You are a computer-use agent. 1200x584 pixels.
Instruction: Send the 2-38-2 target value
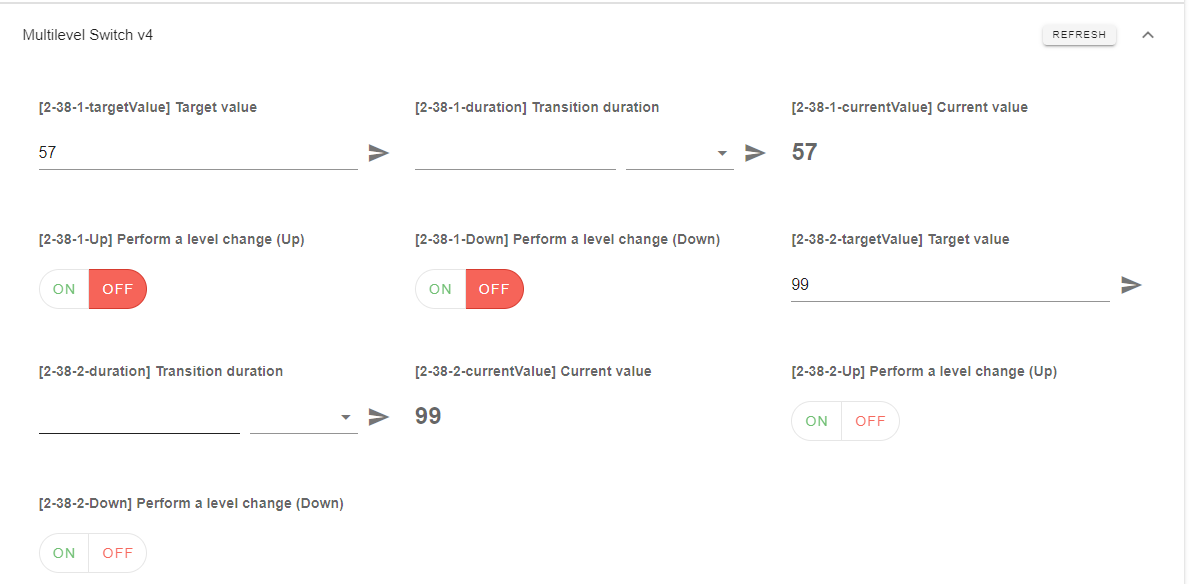tap(1129, 285)
